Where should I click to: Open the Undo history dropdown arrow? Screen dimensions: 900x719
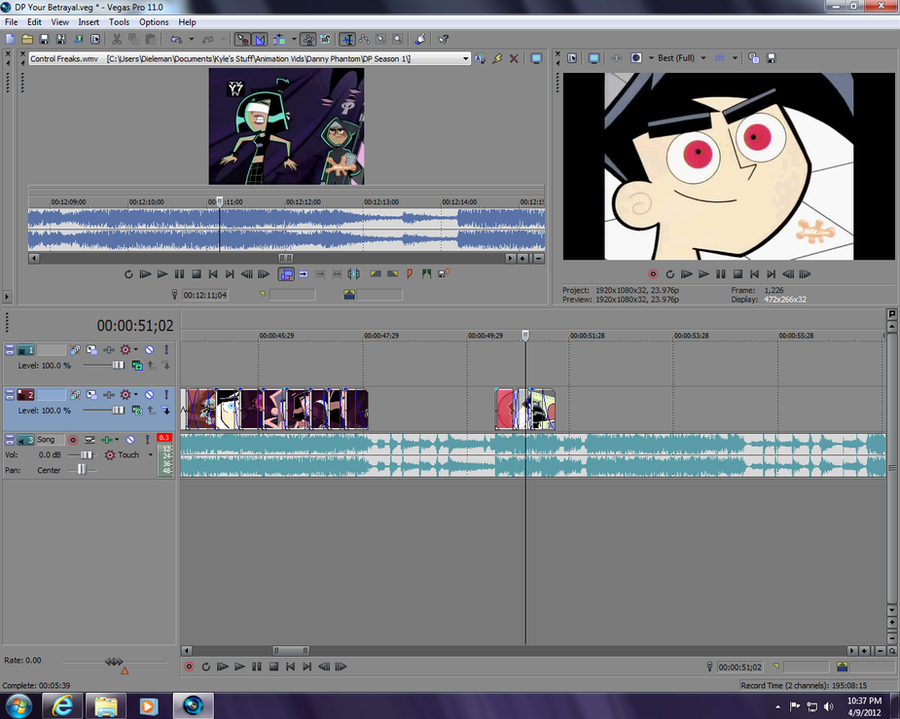pos(191,39)
